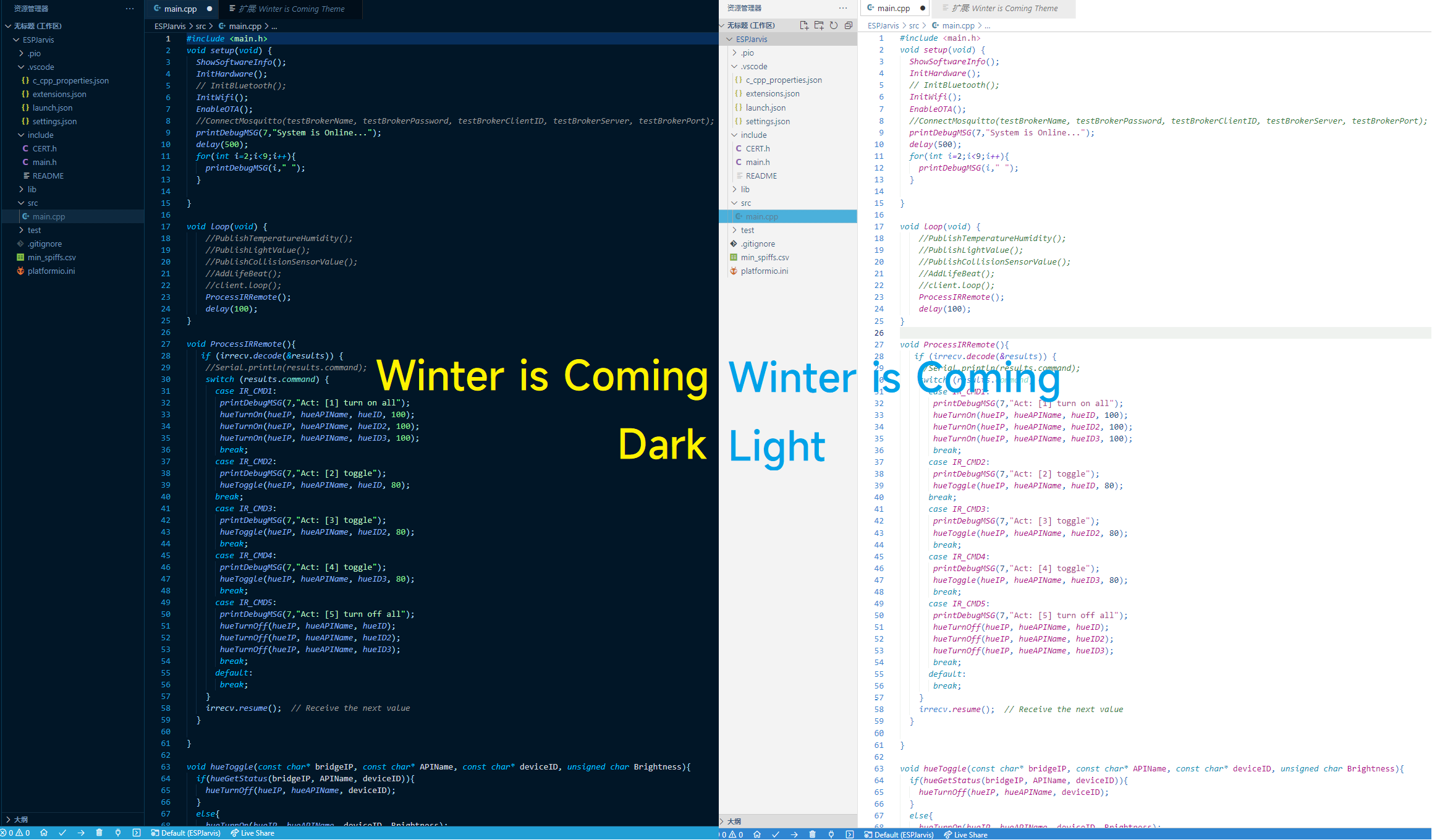Open PlatformIO Home with house icon
The width and height of the screenshot is (1432, 840).
tap(44, 833)
